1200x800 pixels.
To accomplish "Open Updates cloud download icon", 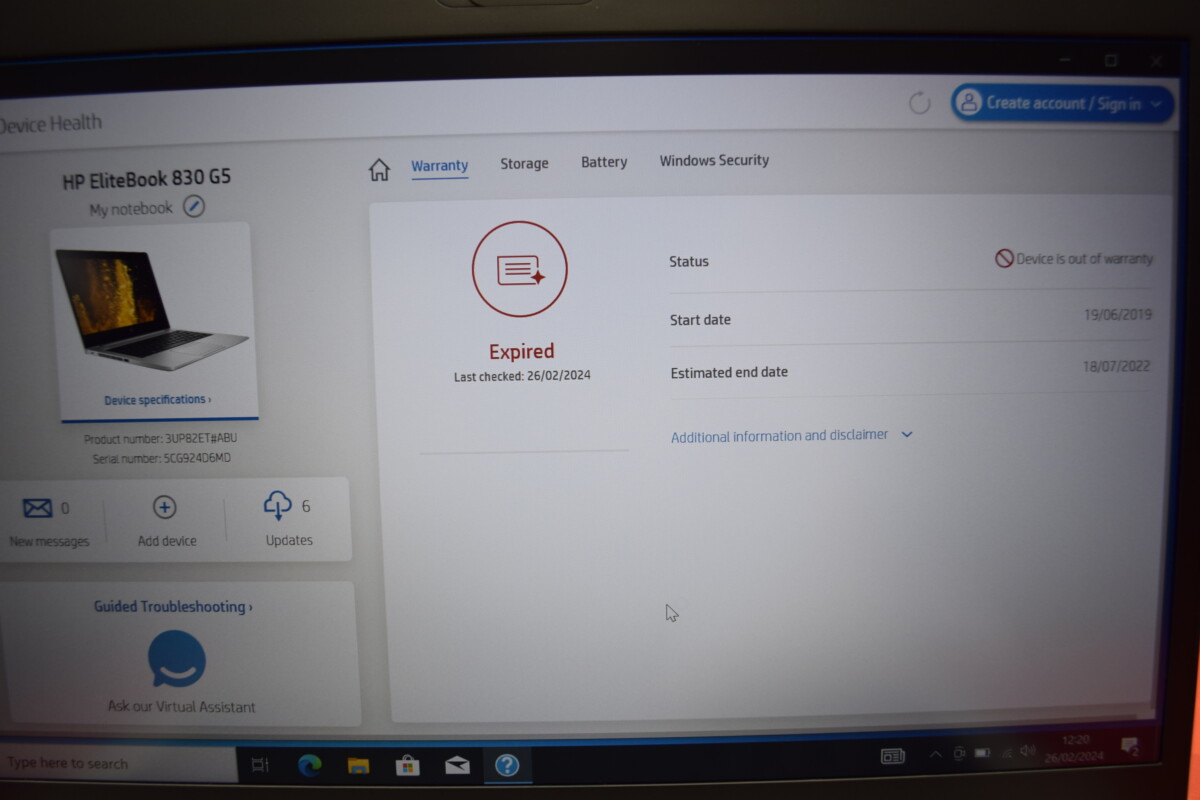I will (277, 506).
